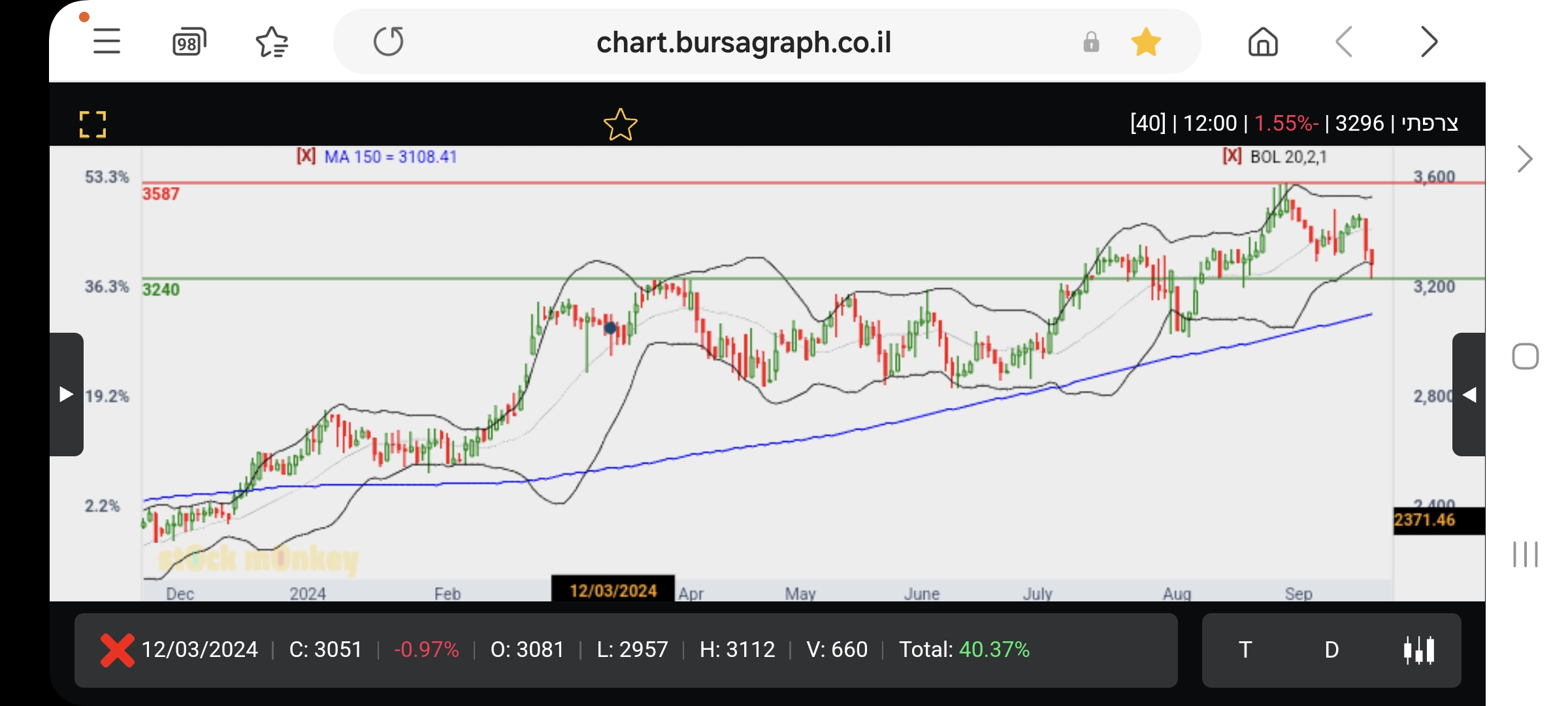
Task: Navigate back with left chevron
Action: pyautogui.click(x=1344, y=42)
